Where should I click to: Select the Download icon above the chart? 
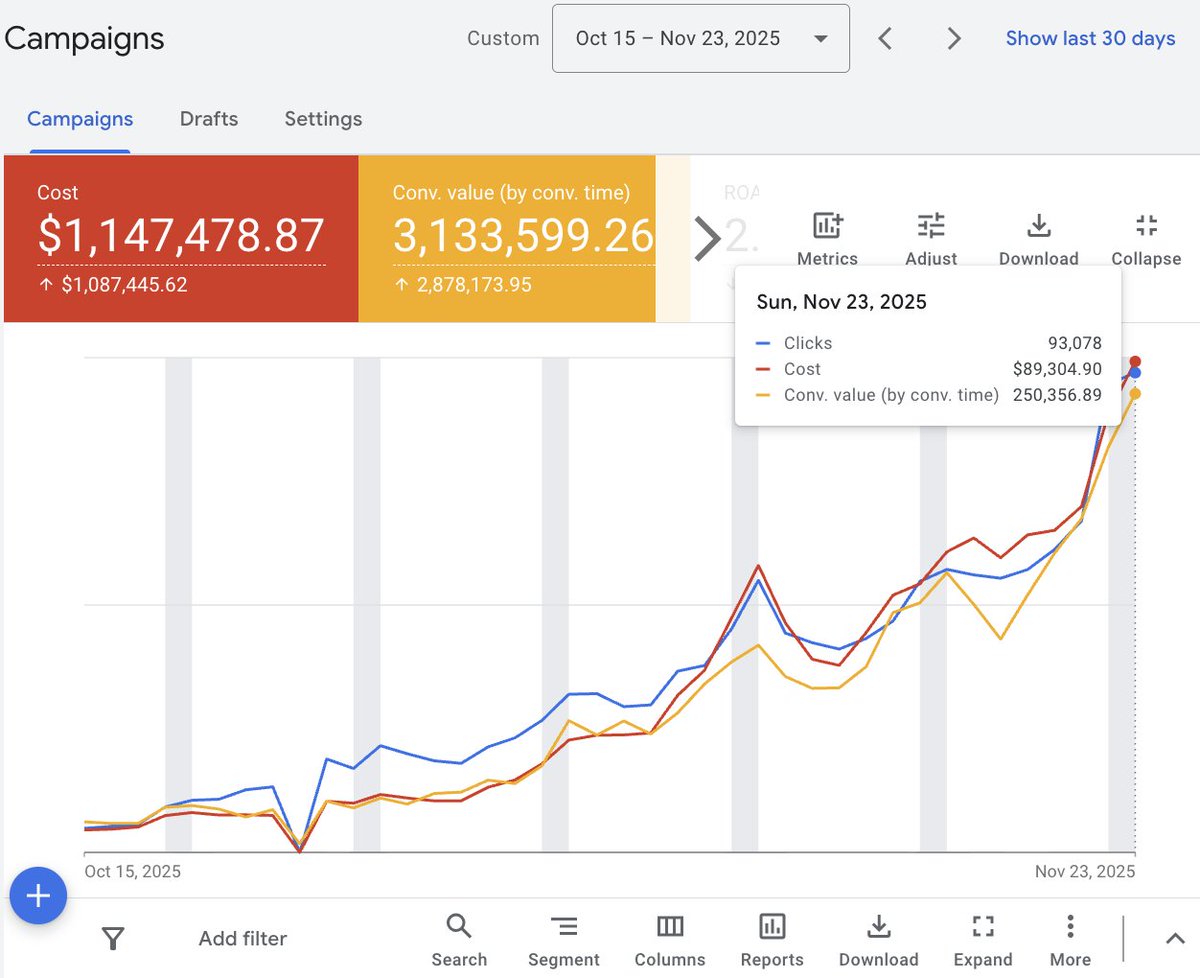coord(1039,227)
